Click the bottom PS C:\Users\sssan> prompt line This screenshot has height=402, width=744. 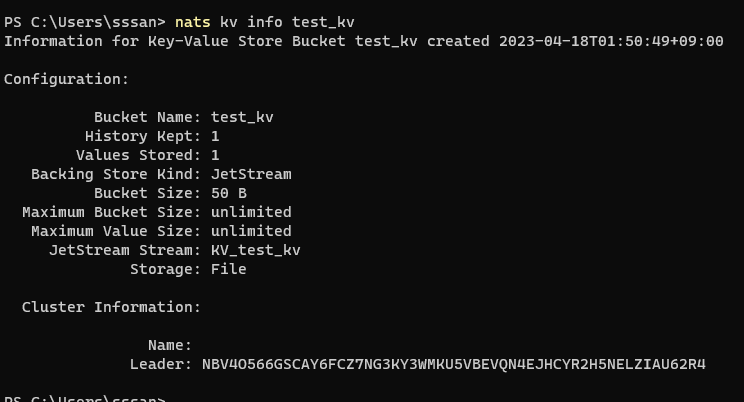pyautogui.click(x=85, y=398)
